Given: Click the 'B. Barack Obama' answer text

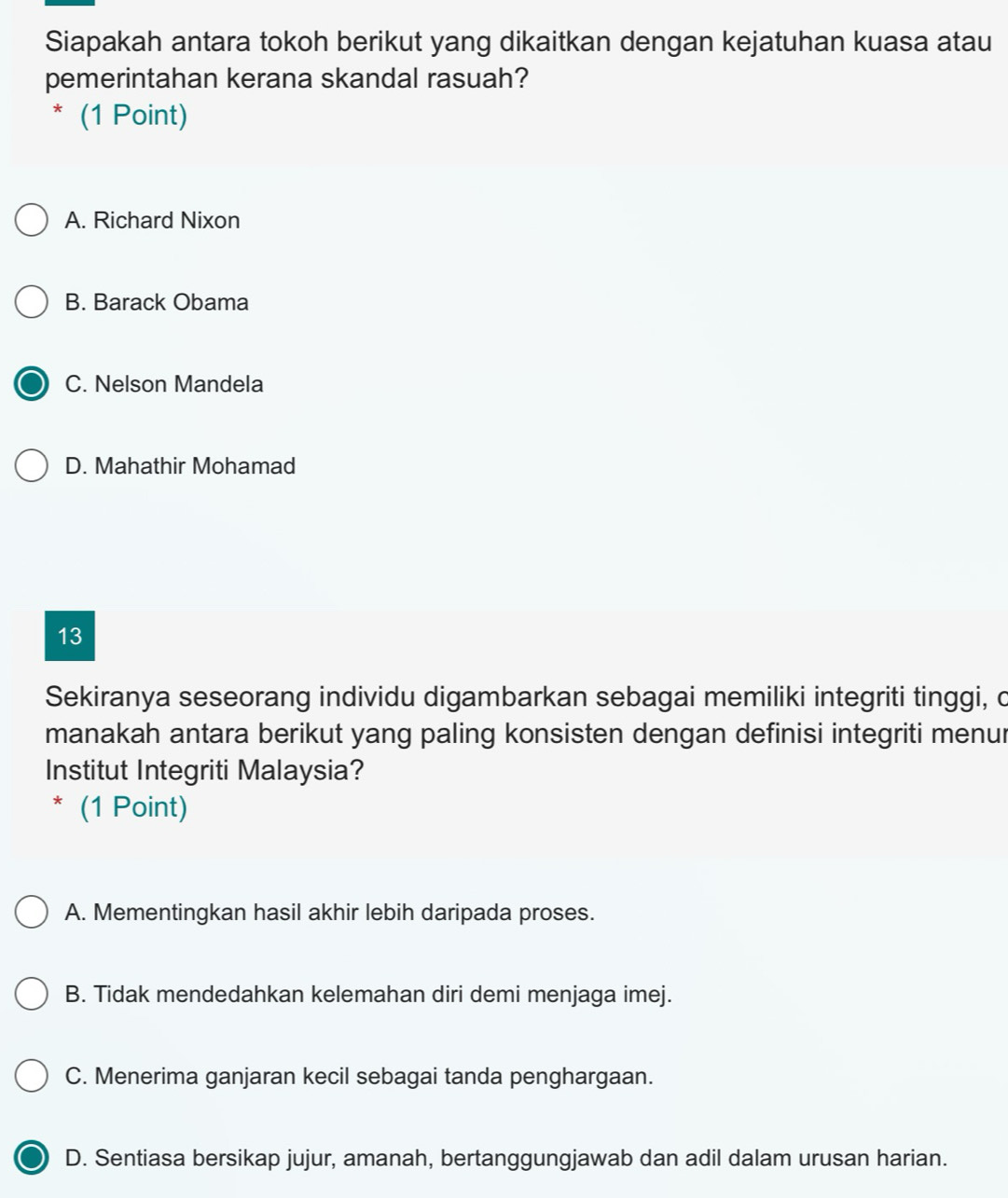Looking at the screenshot, I should tap(158, 303).
